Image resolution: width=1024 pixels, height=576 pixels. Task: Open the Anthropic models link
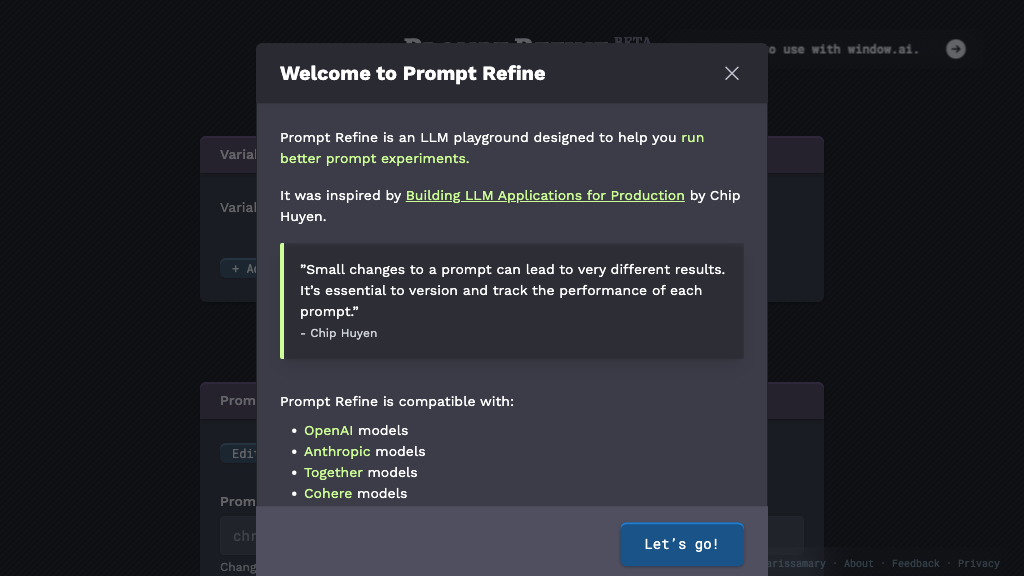(x=337, y=451)
